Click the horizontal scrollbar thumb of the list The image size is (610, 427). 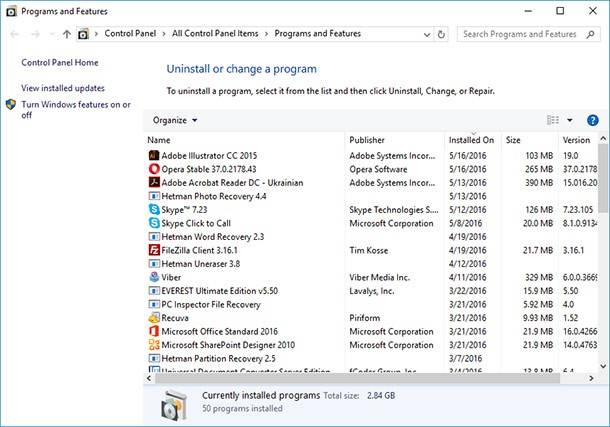pos(357,378)
